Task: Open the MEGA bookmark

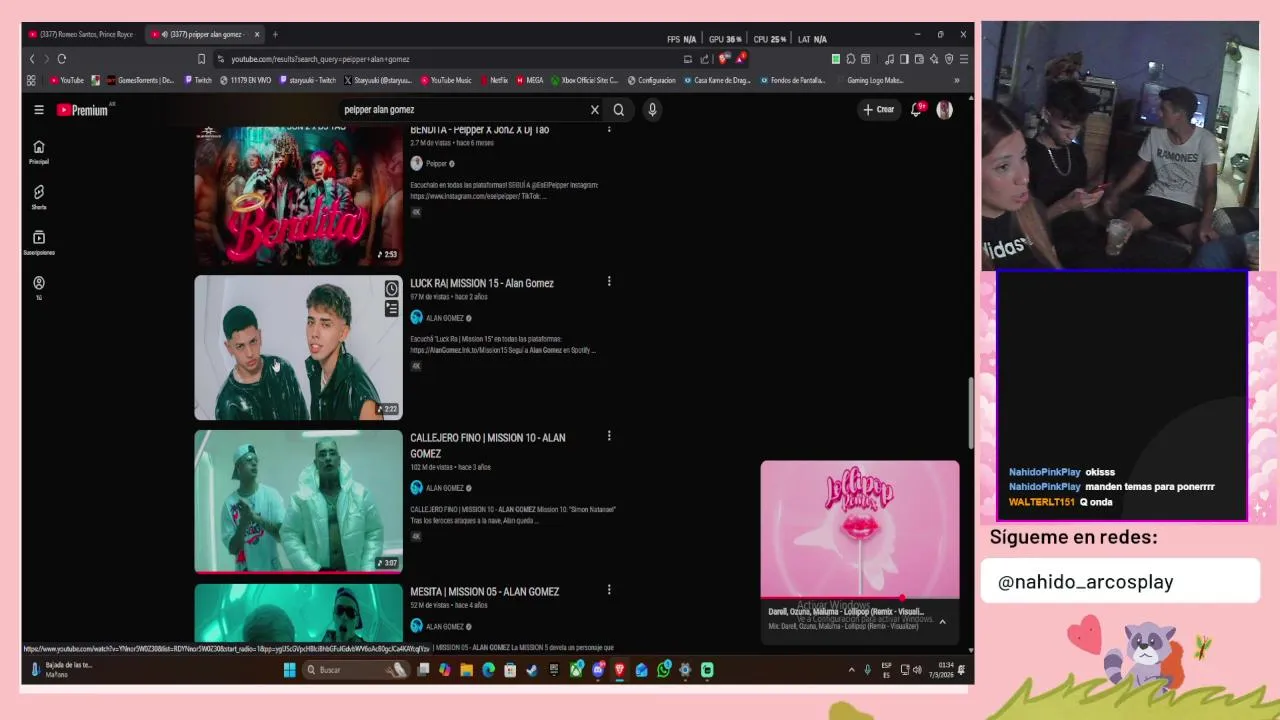Action: click(x=530, y=80)
